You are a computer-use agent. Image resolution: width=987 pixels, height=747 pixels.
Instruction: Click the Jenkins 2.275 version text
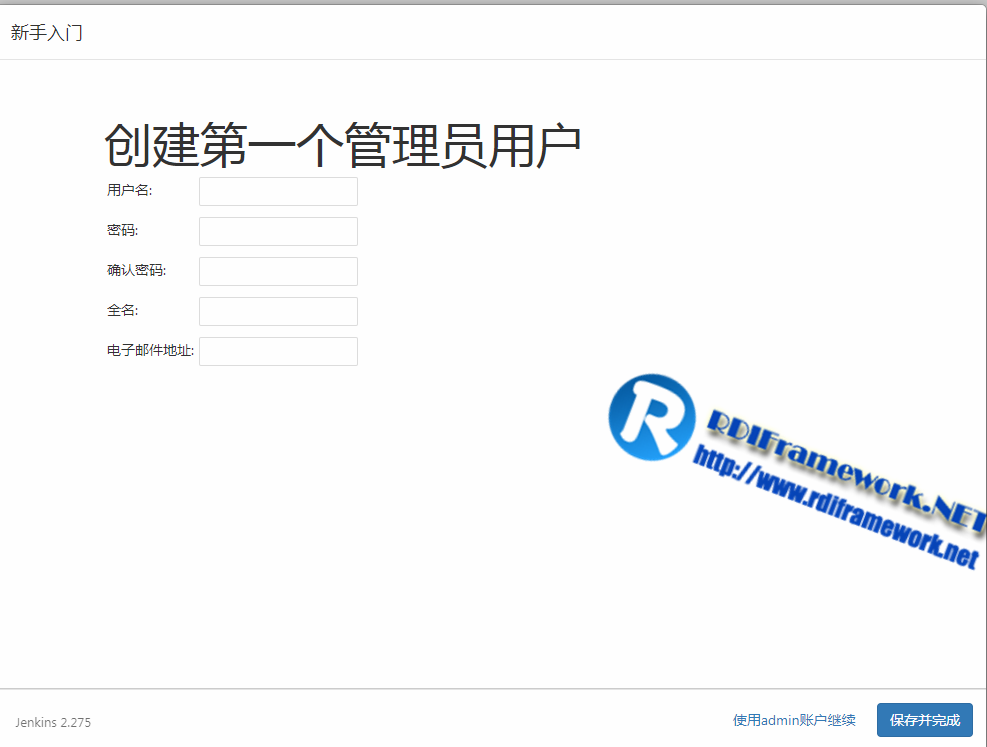54,722
